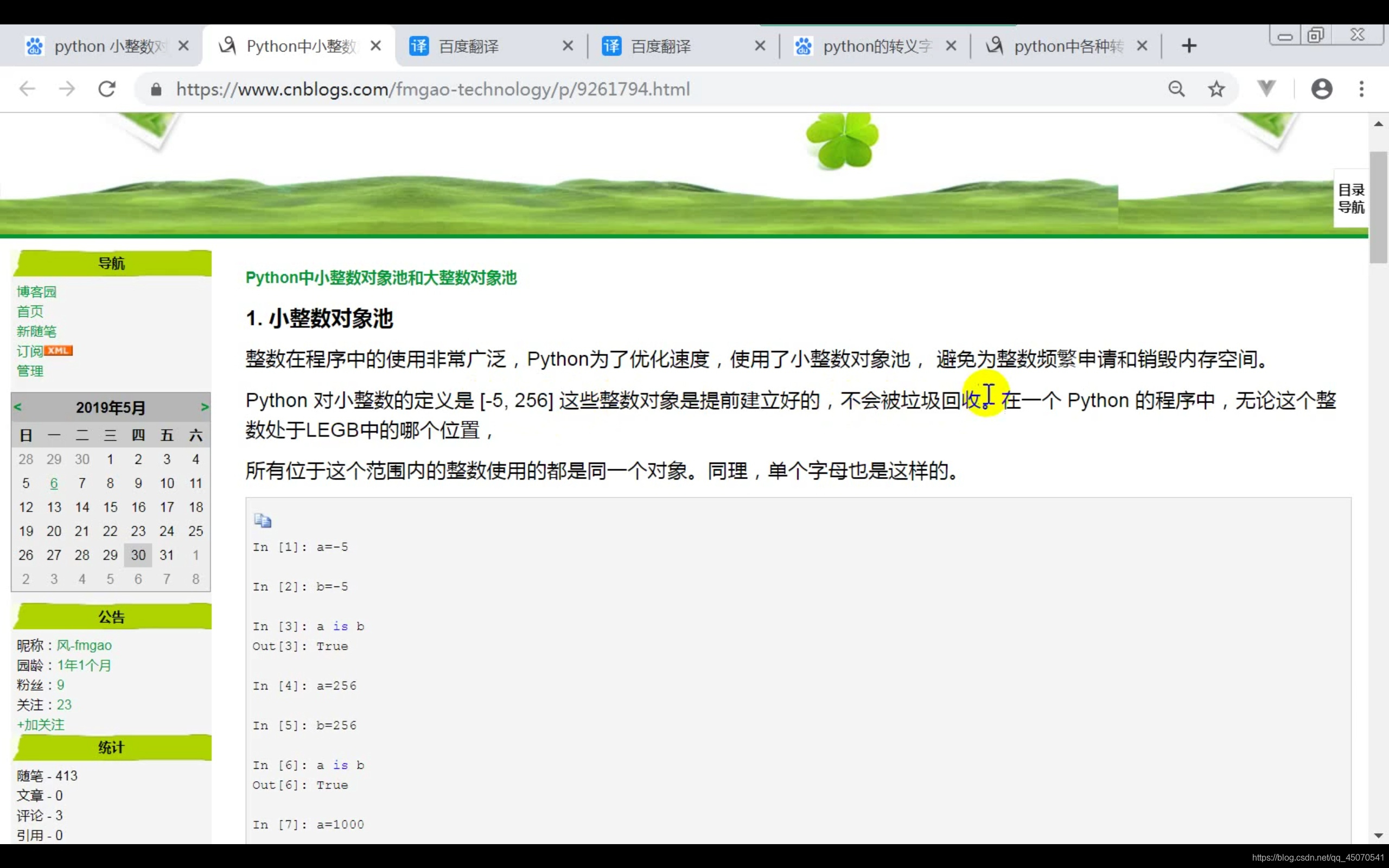Screen dimensions: 1389x868
Task: Click the user profile avatar icon
Action: click(1321, 89)
